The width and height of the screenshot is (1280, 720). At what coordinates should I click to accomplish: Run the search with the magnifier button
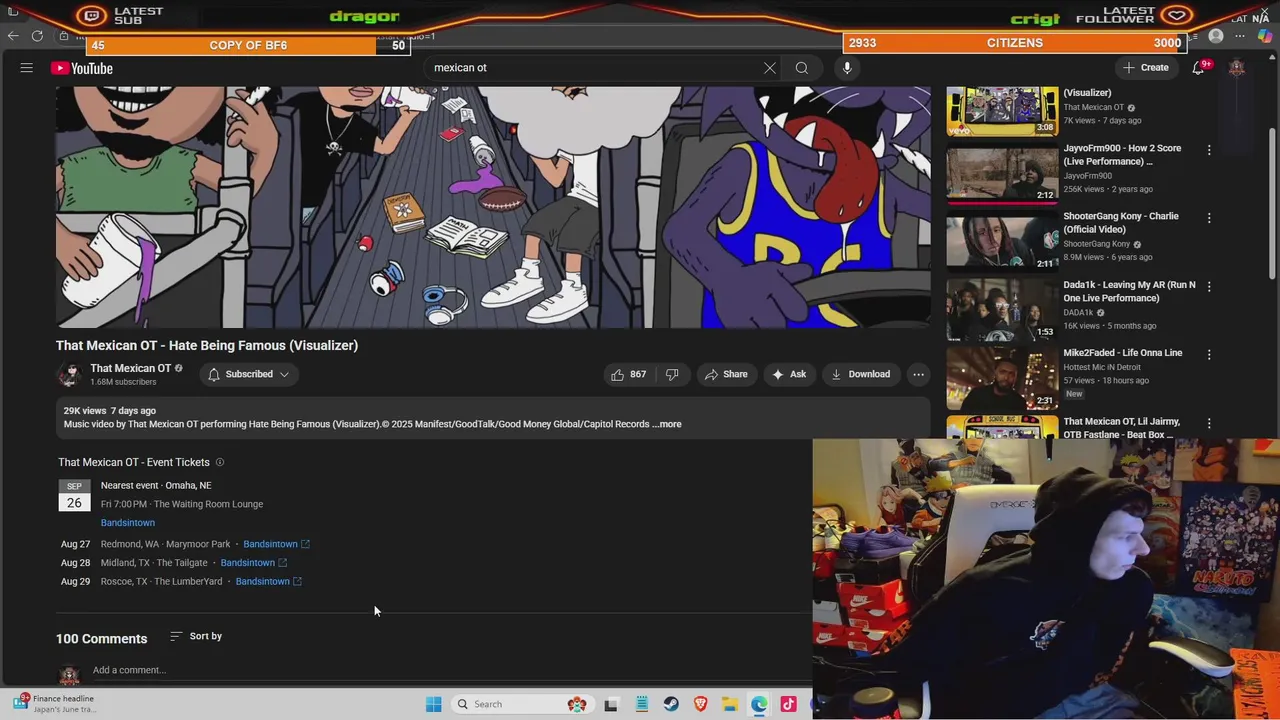[x=802, y=68]
